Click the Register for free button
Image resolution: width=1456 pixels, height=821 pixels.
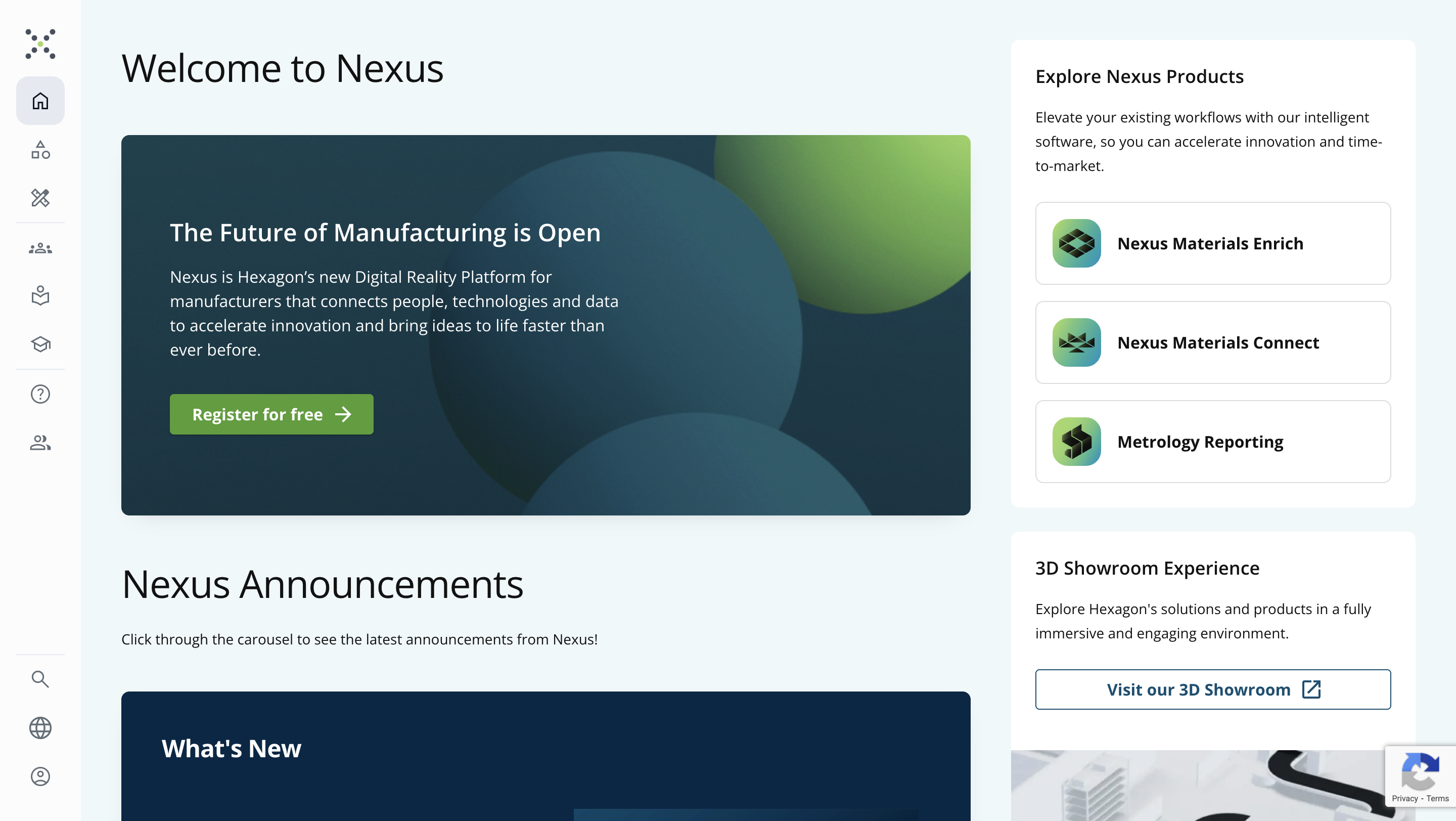pyautogui.click(x=271, y=414)
